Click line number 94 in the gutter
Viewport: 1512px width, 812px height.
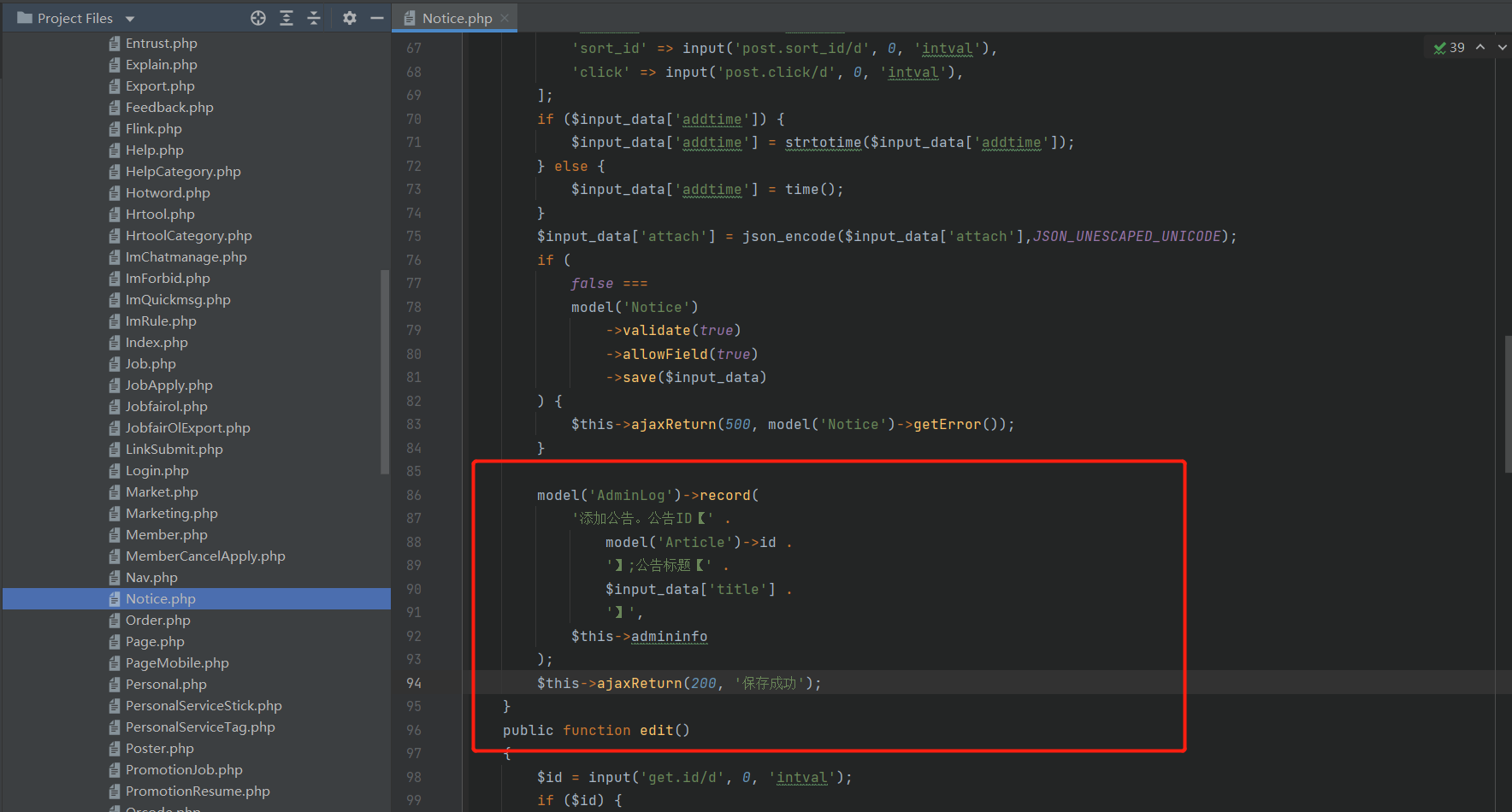tap(413, 683)
